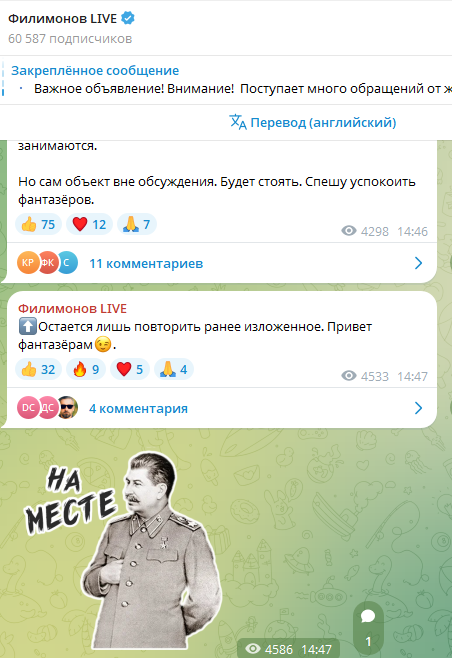The image size is (452, 658).
Task: Click the Филимонов LIVE author name in post
Action: click(x=72, y=308)
